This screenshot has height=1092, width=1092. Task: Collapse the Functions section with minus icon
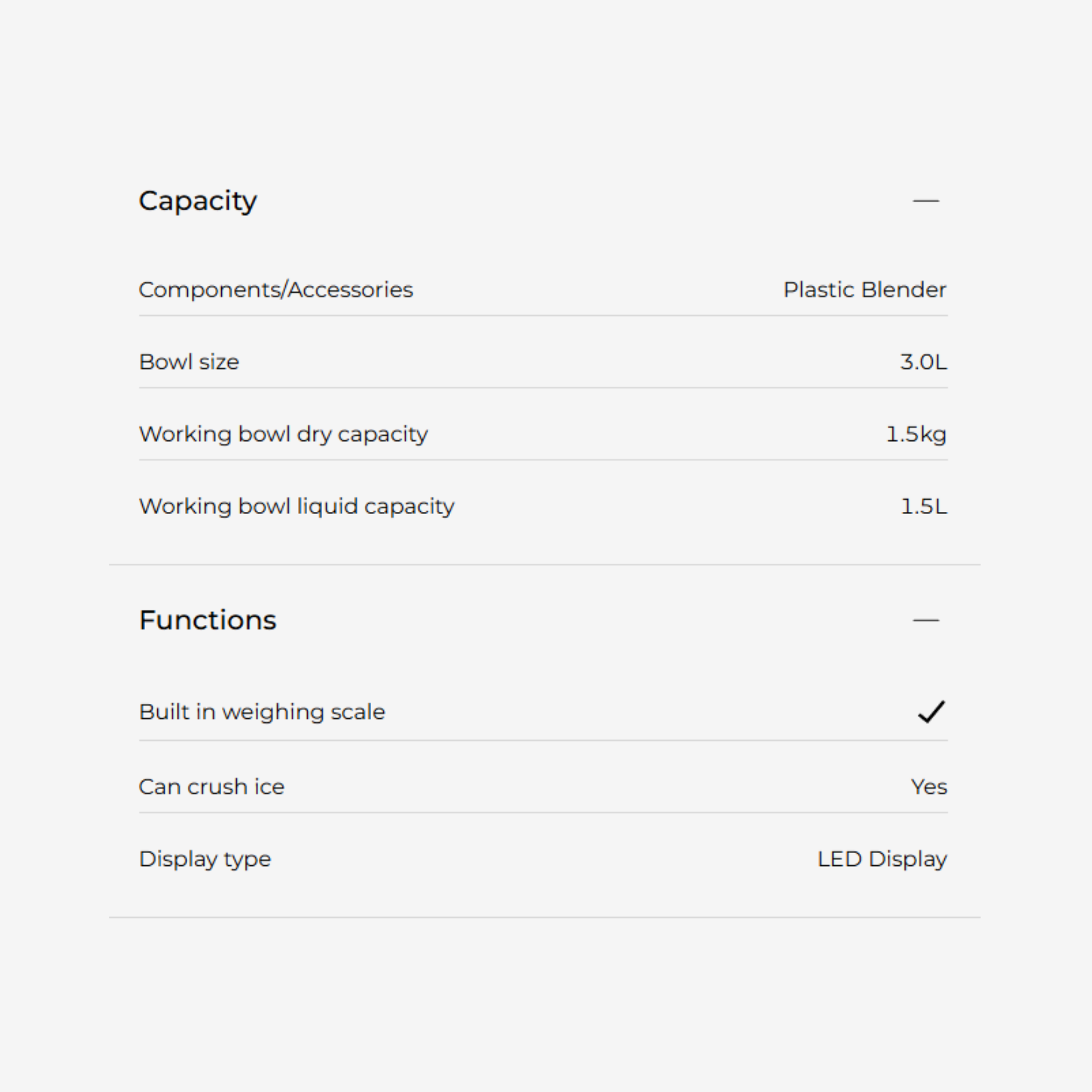pos(925,620)
